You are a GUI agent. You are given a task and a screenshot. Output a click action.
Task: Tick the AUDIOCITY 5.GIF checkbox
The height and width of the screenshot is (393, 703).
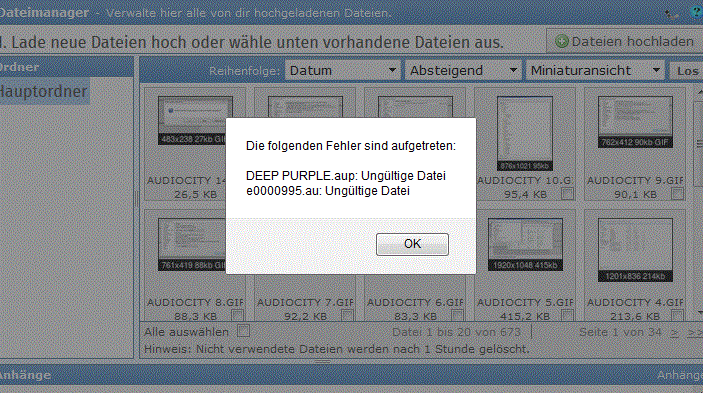567,315
